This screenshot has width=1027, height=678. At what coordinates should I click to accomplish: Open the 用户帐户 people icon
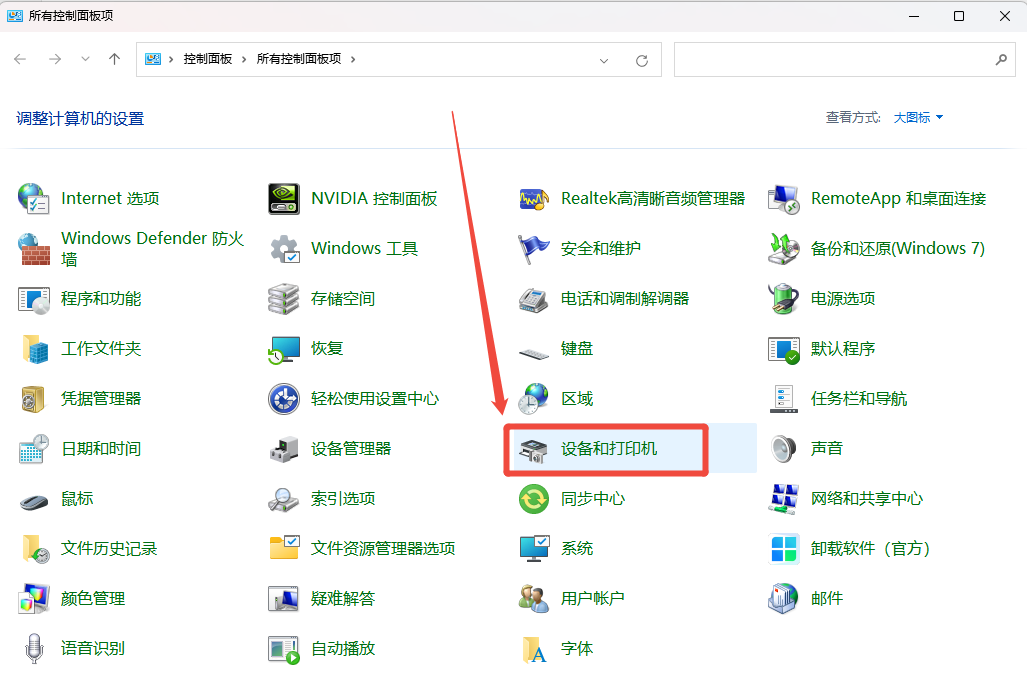534,599
